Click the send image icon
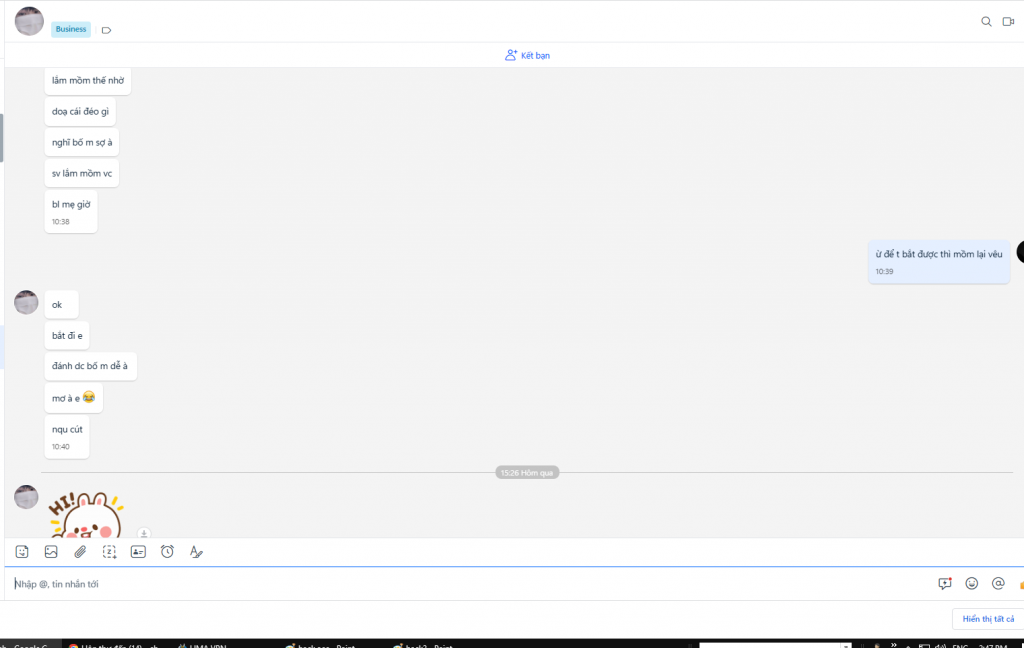Image resolution: width=1024 pixels, height=648 pixels. coord(51,552)
